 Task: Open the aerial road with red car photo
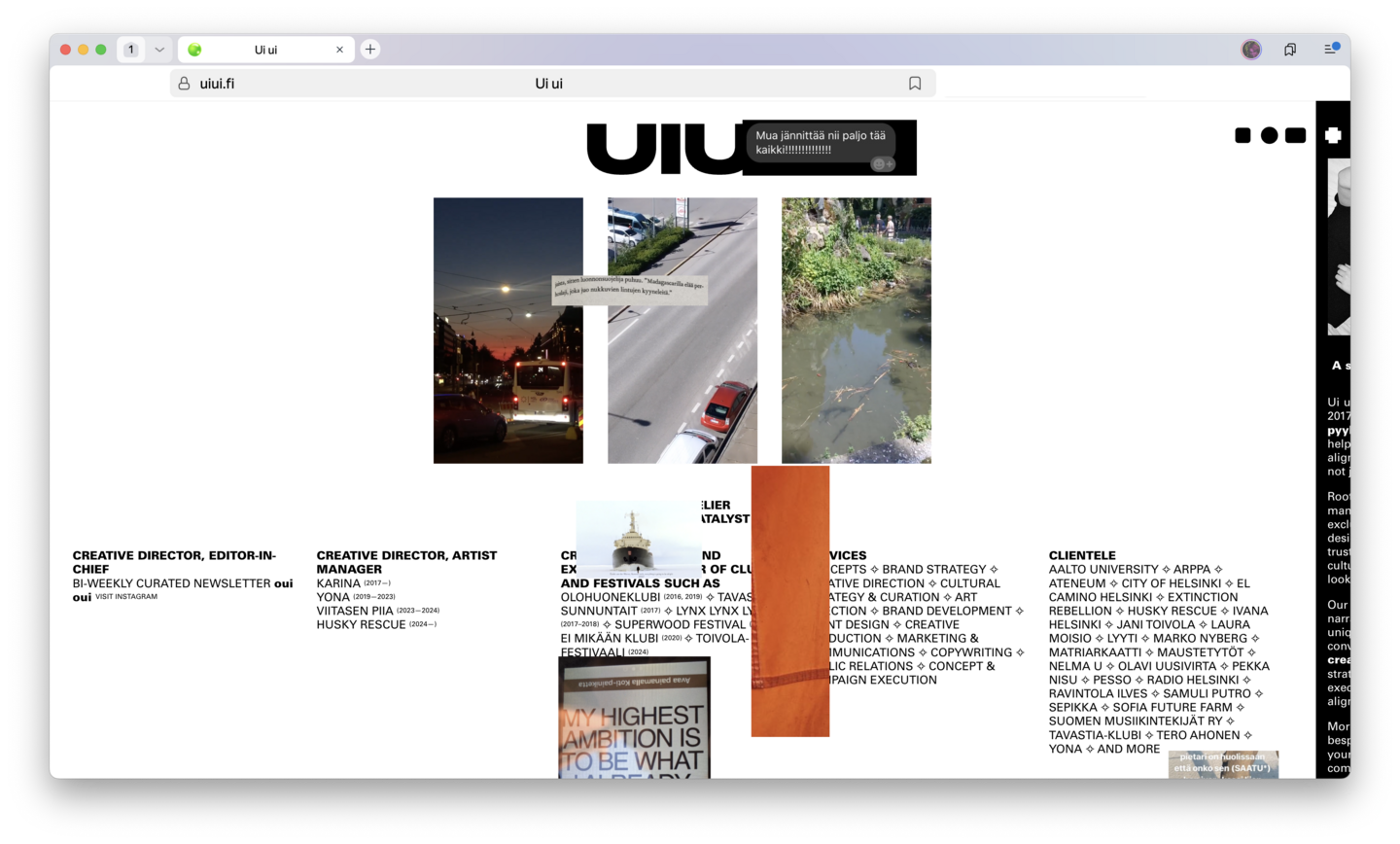(x=682, y=331)
